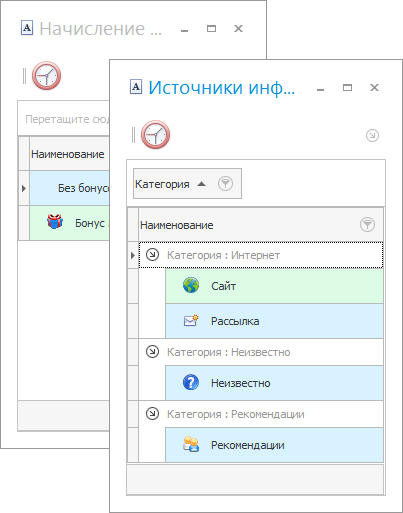Screen dimensions: 403x513
Task: Close the Источники инф... window
Action: coord(374,87)
